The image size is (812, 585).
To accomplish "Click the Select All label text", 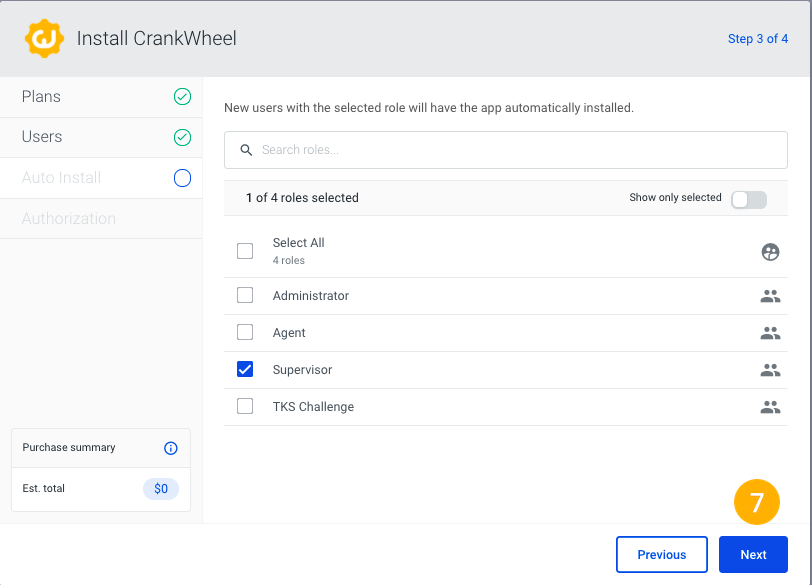I will coord(299,243).
